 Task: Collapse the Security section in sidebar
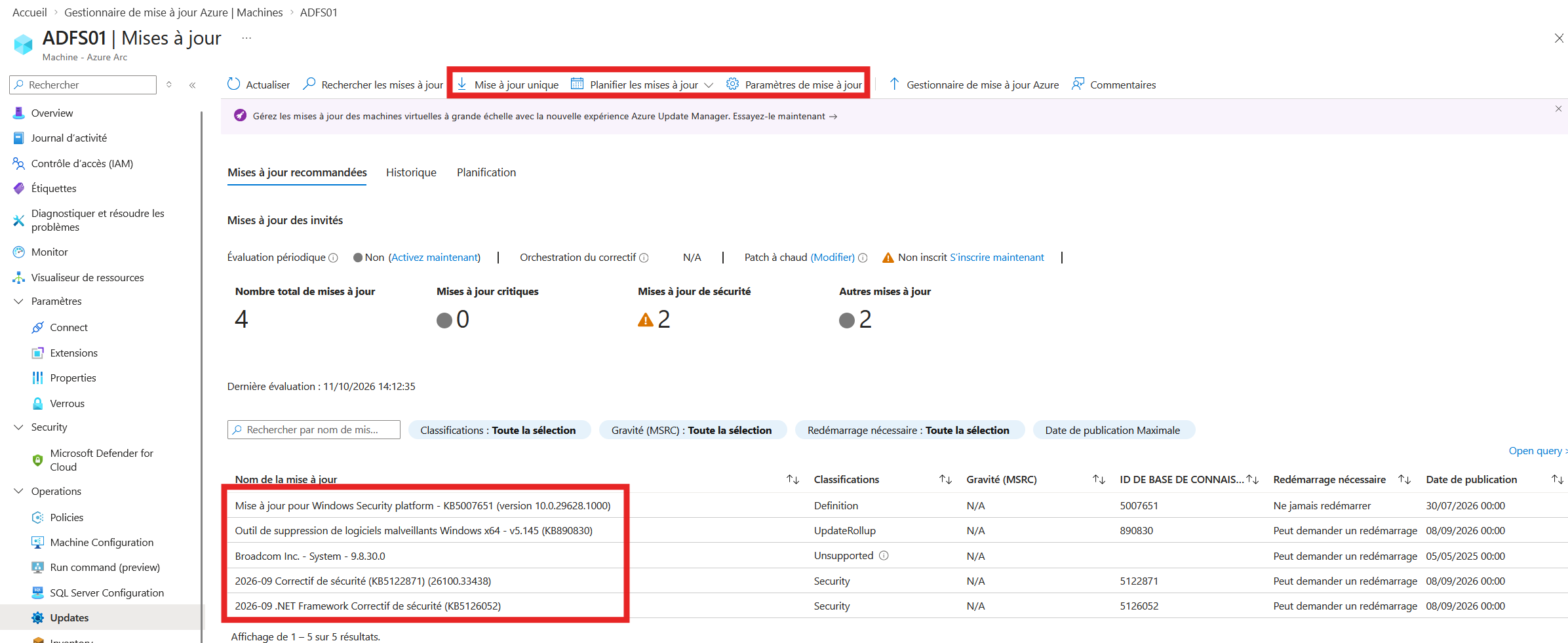pyautogui.click(x=18, y=427)
